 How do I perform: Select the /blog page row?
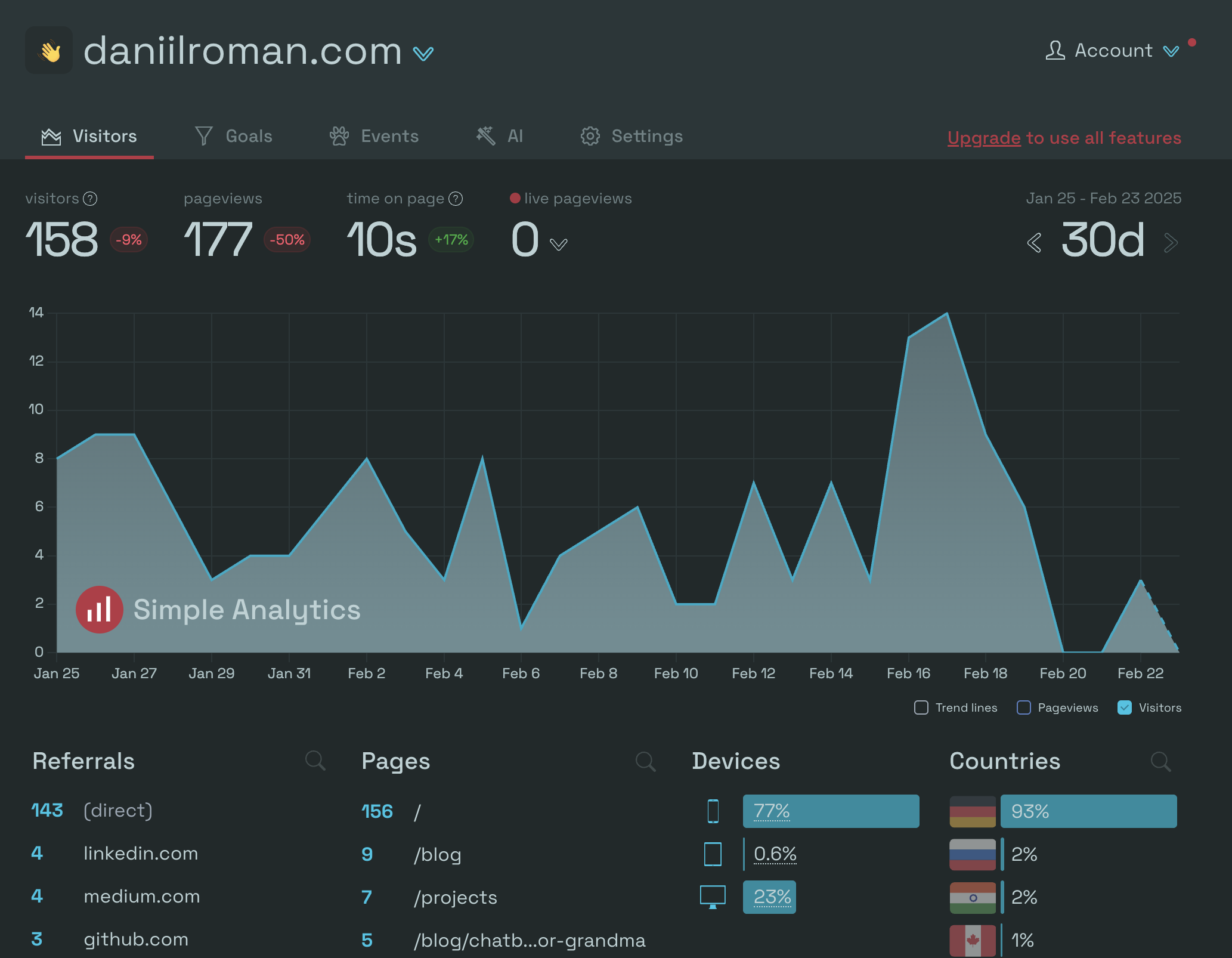coord(509,854)
